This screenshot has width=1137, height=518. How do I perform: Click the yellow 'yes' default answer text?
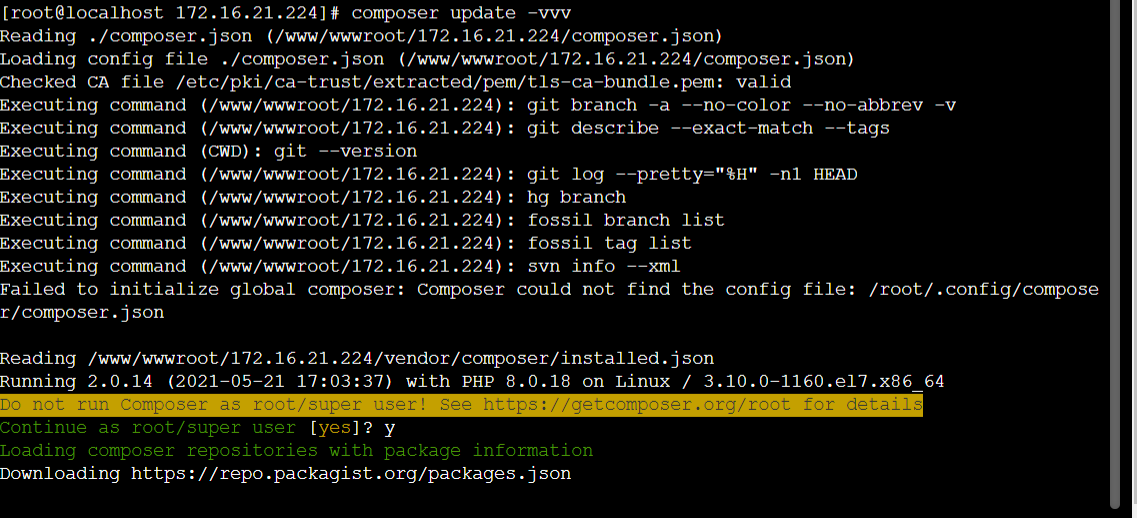pyautogui.click(x=334, y=428)
